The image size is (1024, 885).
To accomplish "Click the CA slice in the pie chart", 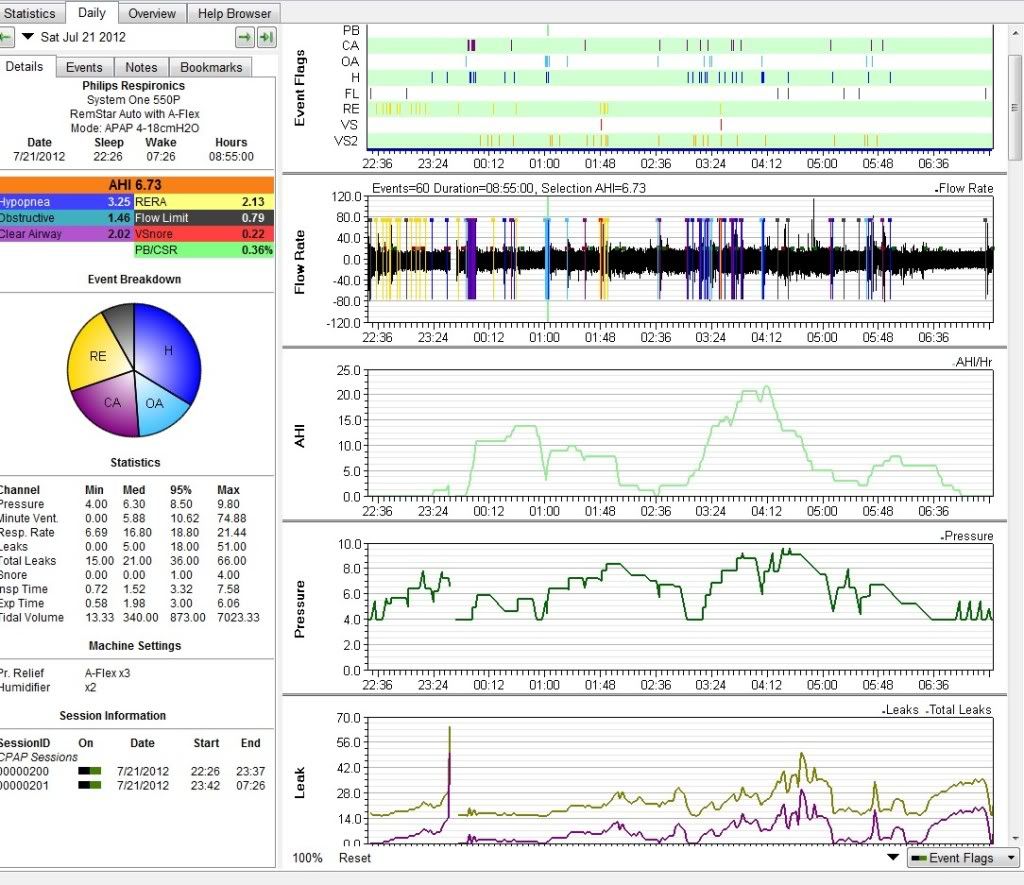I will (112, 404).
